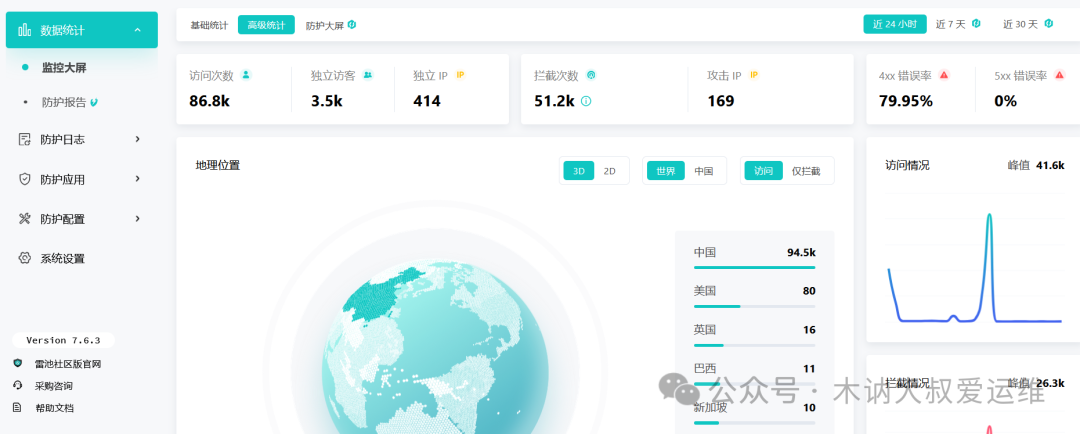Click the 访问次数 value 86.8k
Image resolution: width=1080 pixels, height=434 pixels.
pos(209,101)
